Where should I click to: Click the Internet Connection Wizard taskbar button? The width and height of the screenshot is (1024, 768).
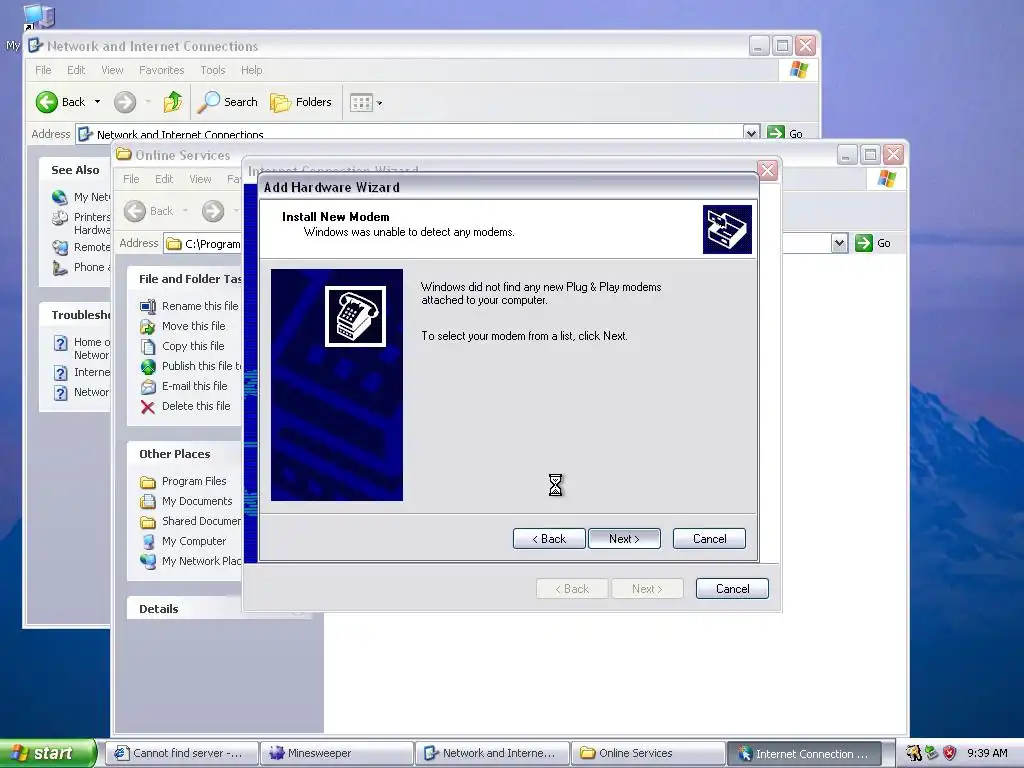[x=805, y=753]
